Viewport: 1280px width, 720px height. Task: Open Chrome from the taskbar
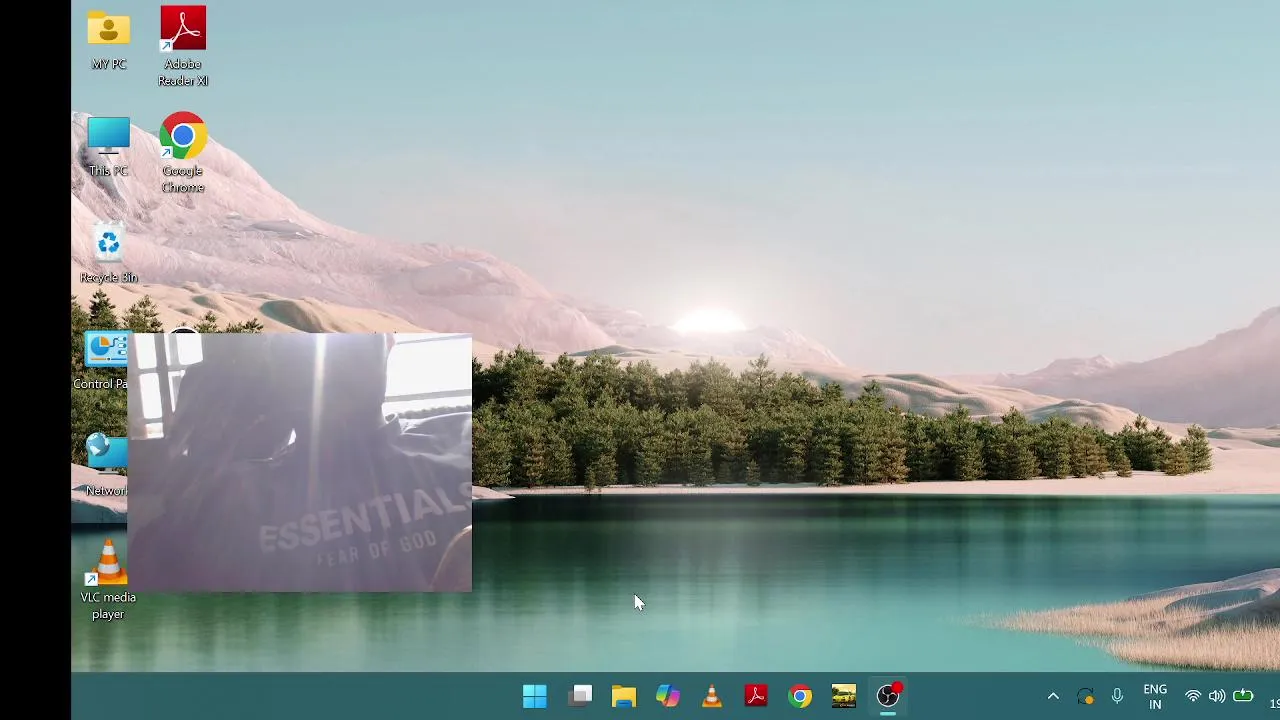800,696
